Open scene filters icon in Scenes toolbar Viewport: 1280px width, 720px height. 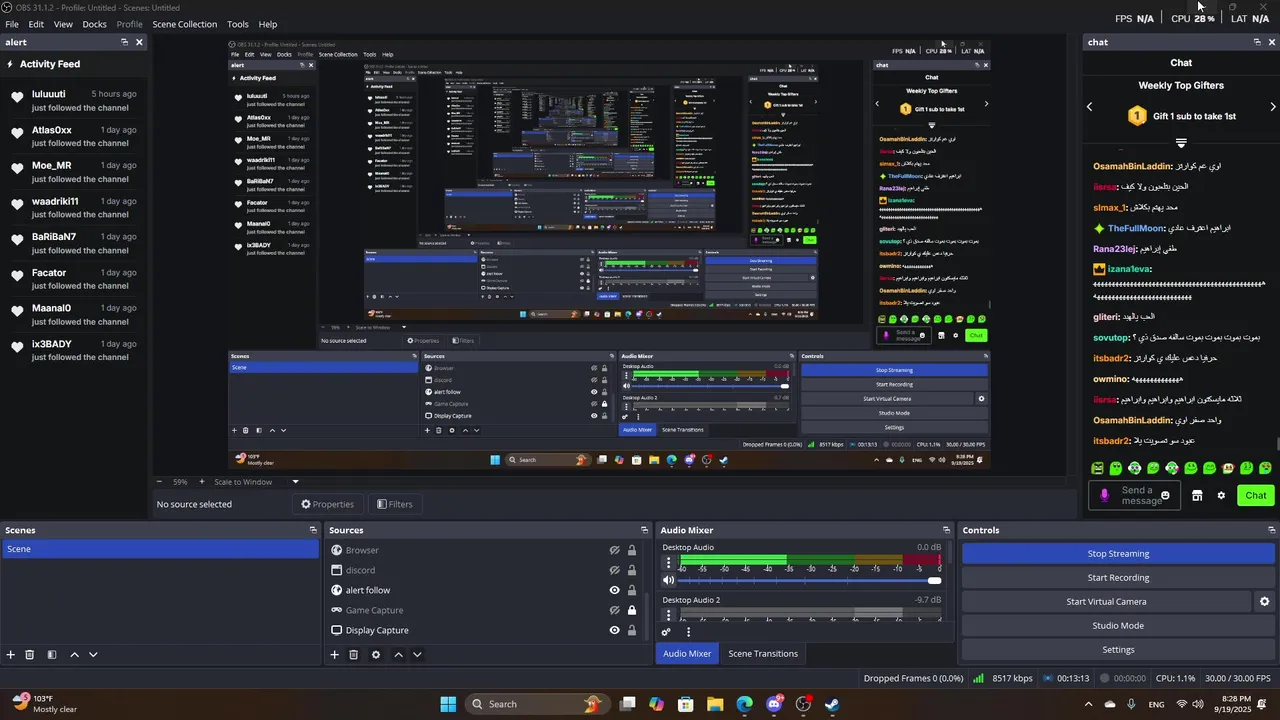click(x=52, y=655)
